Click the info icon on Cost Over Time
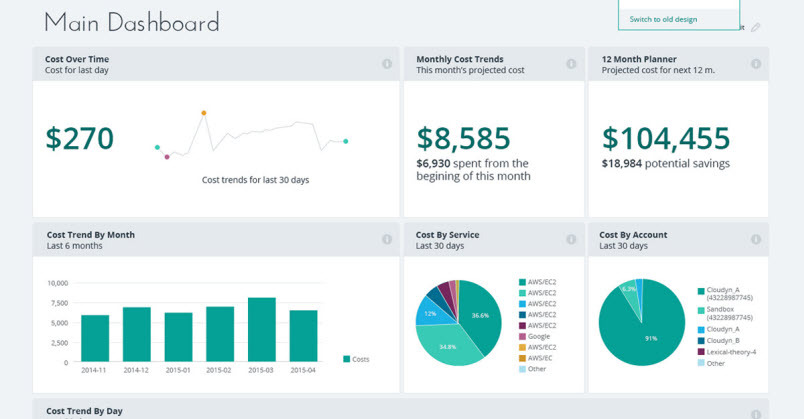The image size is (804, 419). (x=387, y=64)
